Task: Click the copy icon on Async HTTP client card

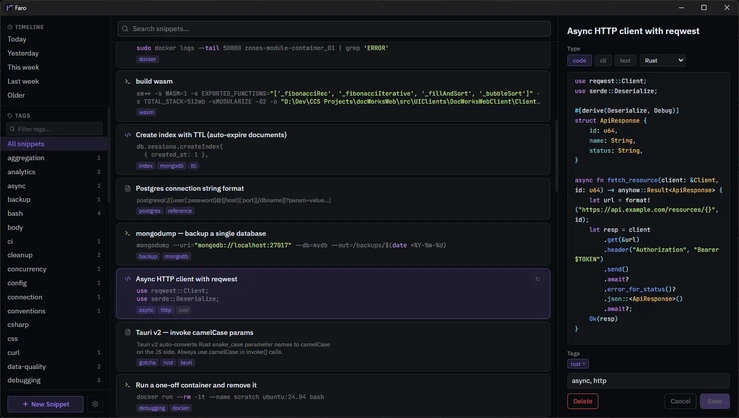Action: pos(537,279)
